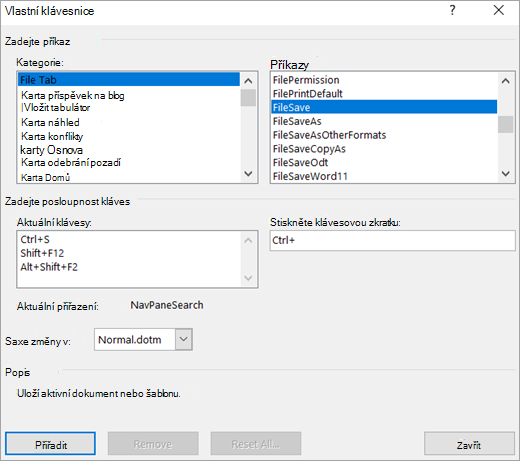The image size is (520, 461).
Task: Click the Přiřadit button
Action: point(50,444)
